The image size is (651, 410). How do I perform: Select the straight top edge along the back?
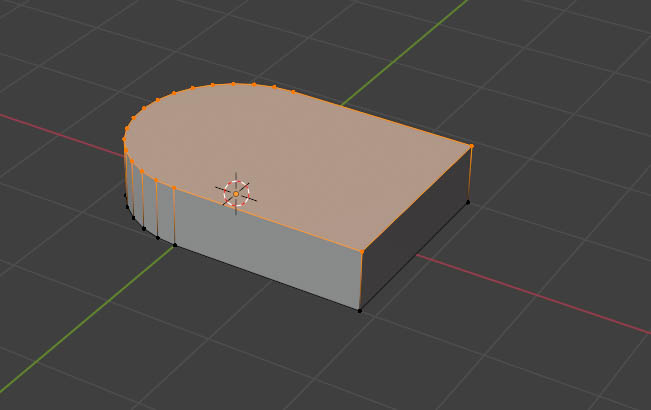point(383,118)
